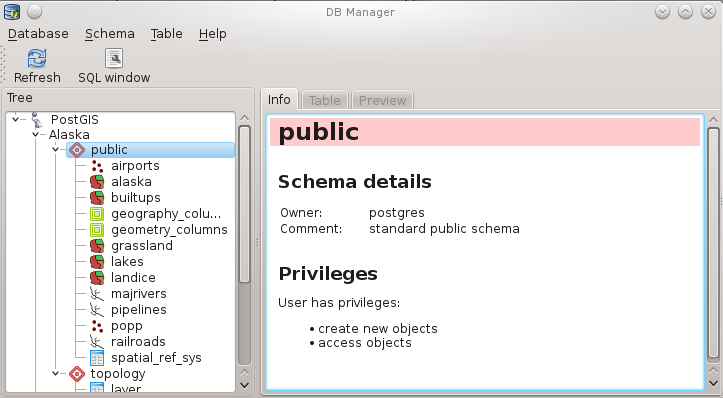723x398 pixels.
Task: Click the alaska polygon layer icon
Action: (x=97, y=182)
